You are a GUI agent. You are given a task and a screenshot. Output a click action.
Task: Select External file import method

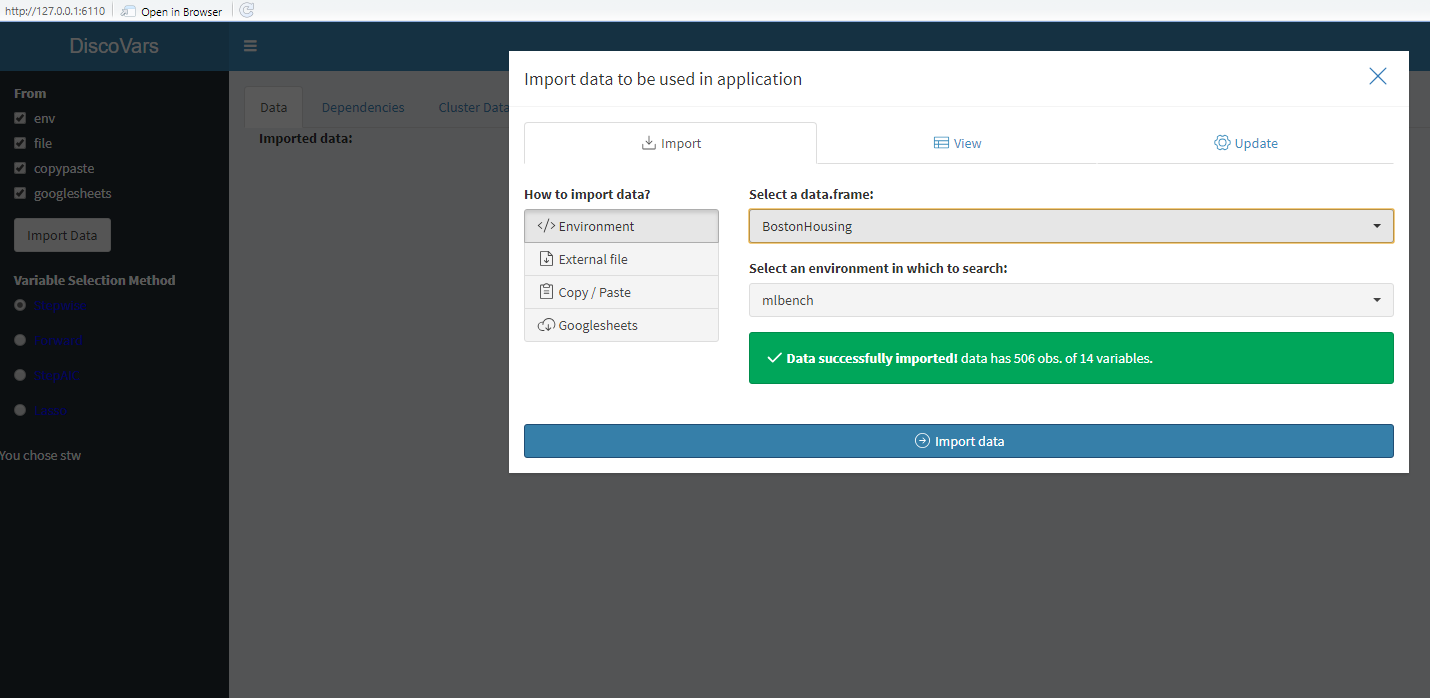pos(621,259)
